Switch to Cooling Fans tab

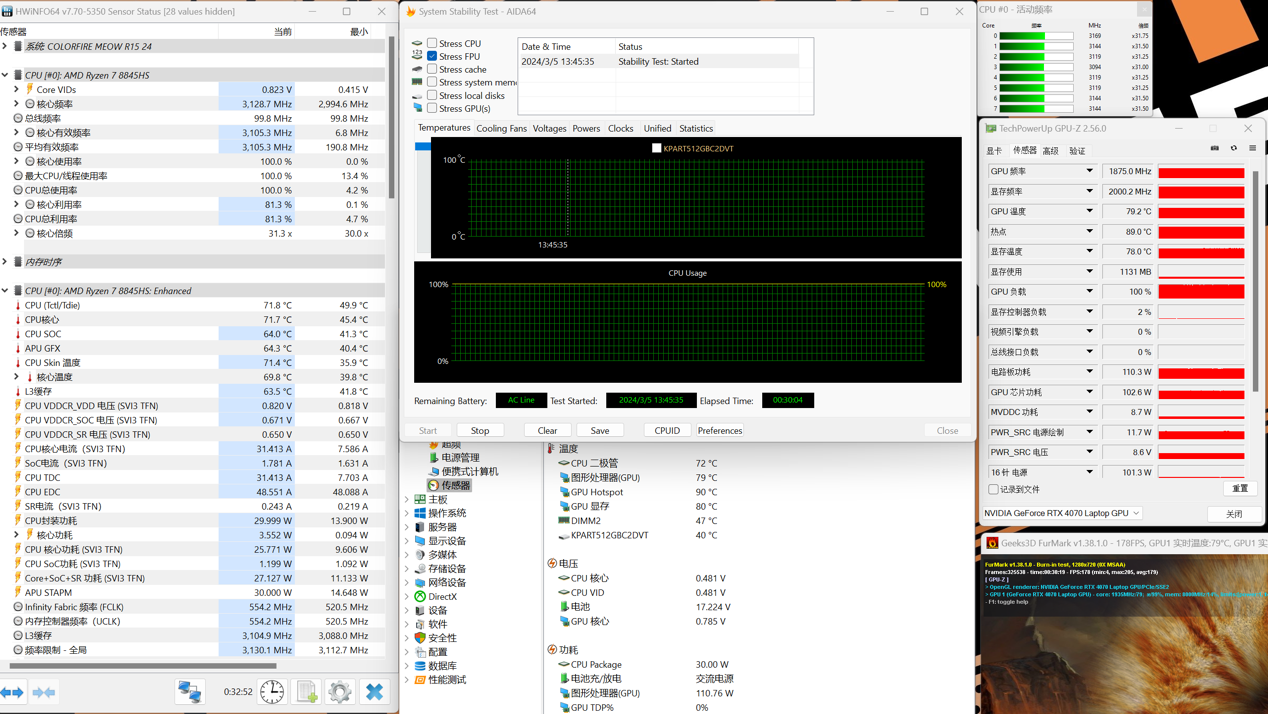coord(501,128)
